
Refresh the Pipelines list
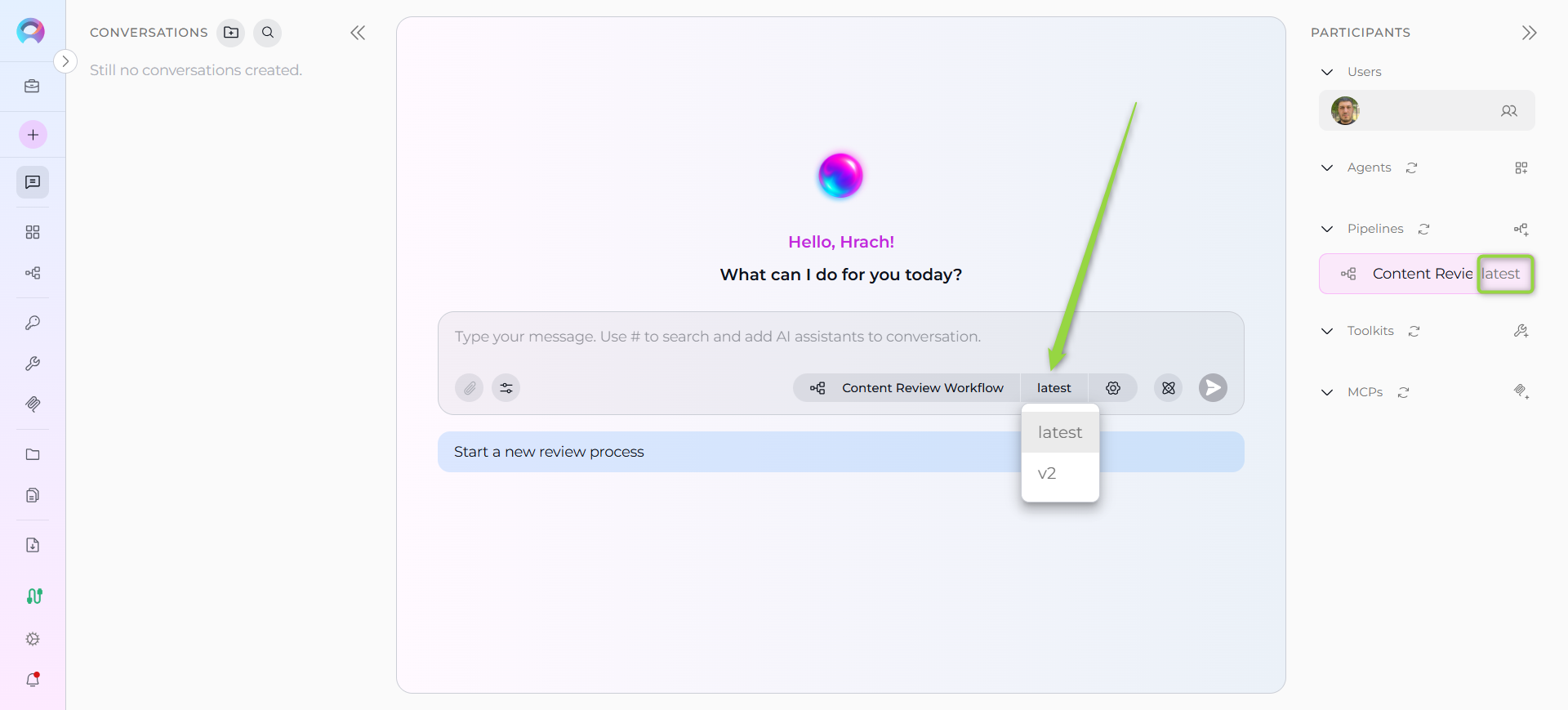[1423, 230]
